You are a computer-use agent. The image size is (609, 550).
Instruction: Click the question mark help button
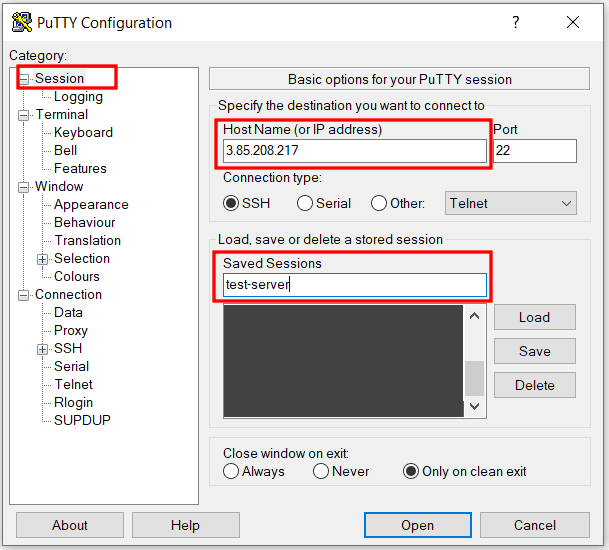pos(515,22)
